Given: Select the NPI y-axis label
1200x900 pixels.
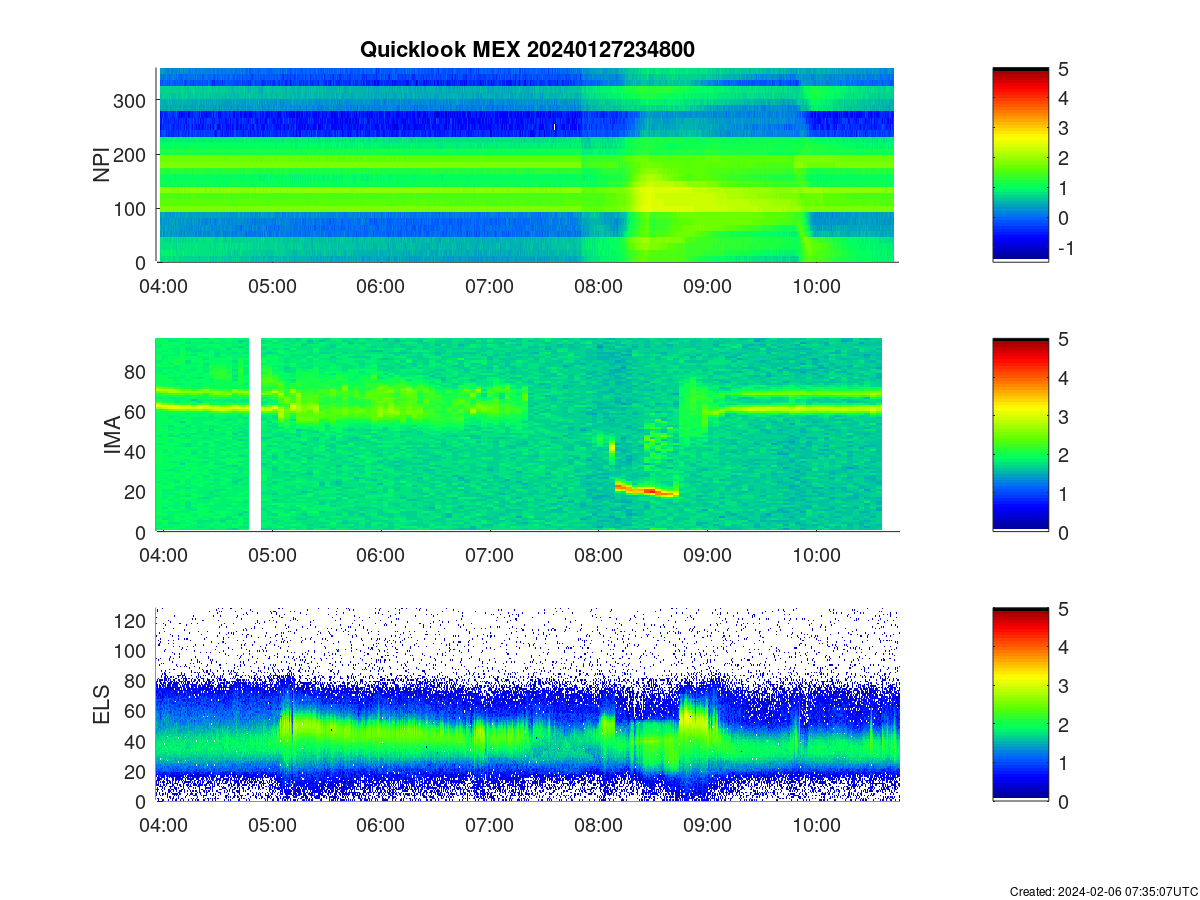Looking at the screenshot, I should click(102, 165).
